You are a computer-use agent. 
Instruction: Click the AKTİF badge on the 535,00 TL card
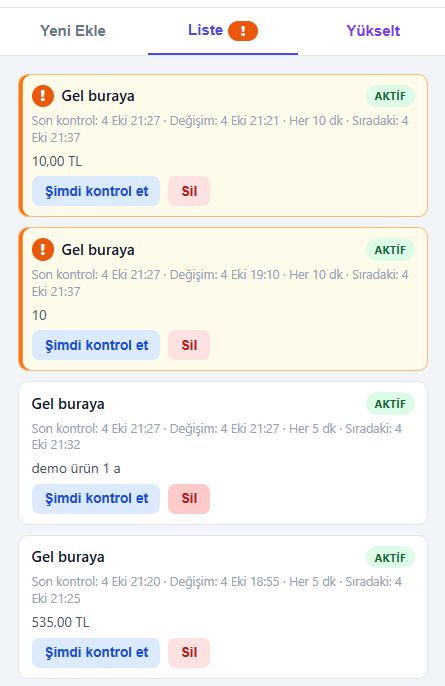click(390, 557)
